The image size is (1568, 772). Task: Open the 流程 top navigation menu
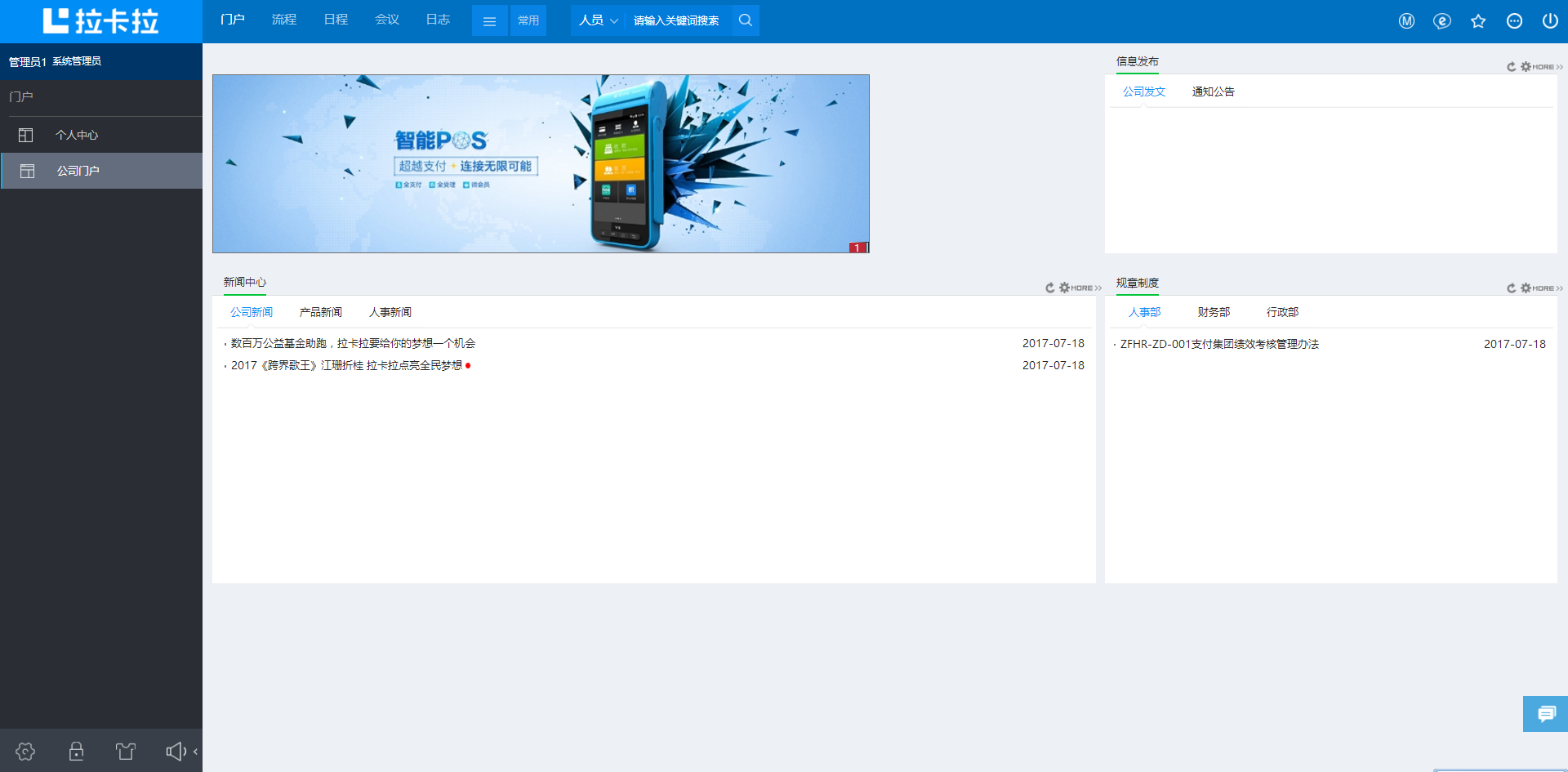284,20
